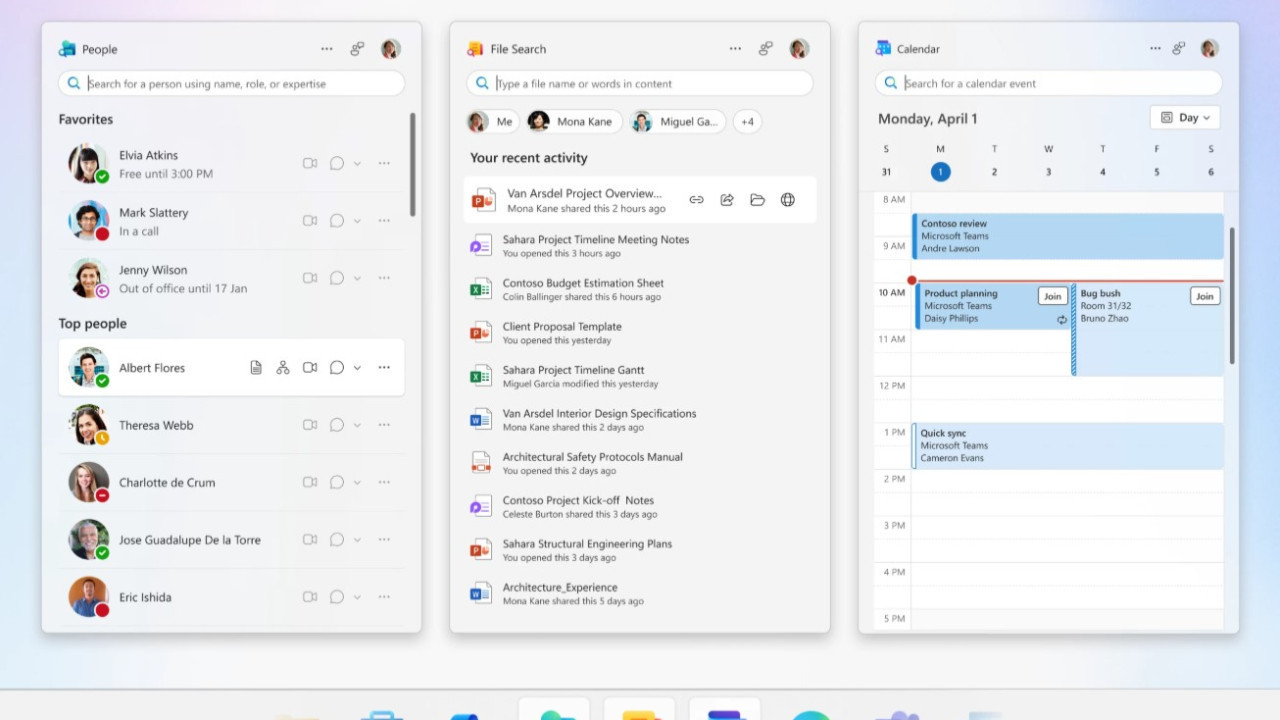Click the connected apps icon in Calendar header
1280x720 pixels.
click(1179, 48)
